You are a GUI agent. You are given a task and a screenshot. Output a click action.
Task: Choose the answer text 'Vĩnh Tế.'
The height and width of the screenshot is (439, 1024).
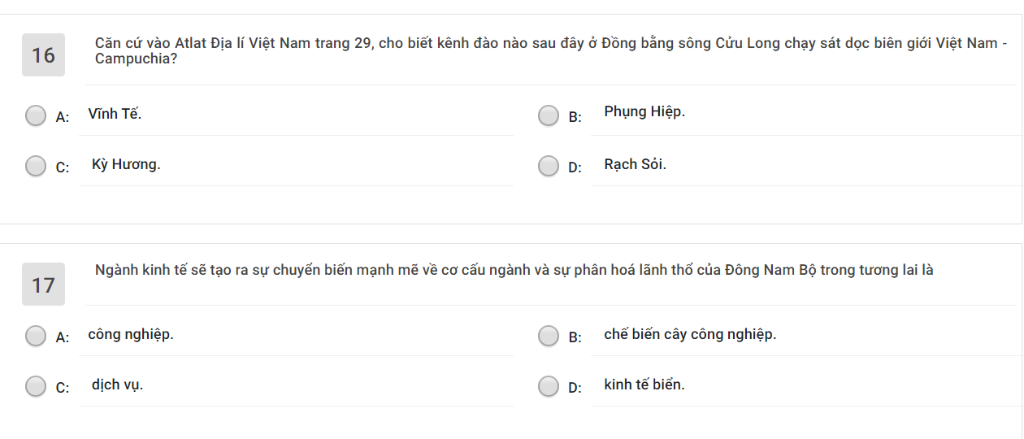click(x=115, y=114)
